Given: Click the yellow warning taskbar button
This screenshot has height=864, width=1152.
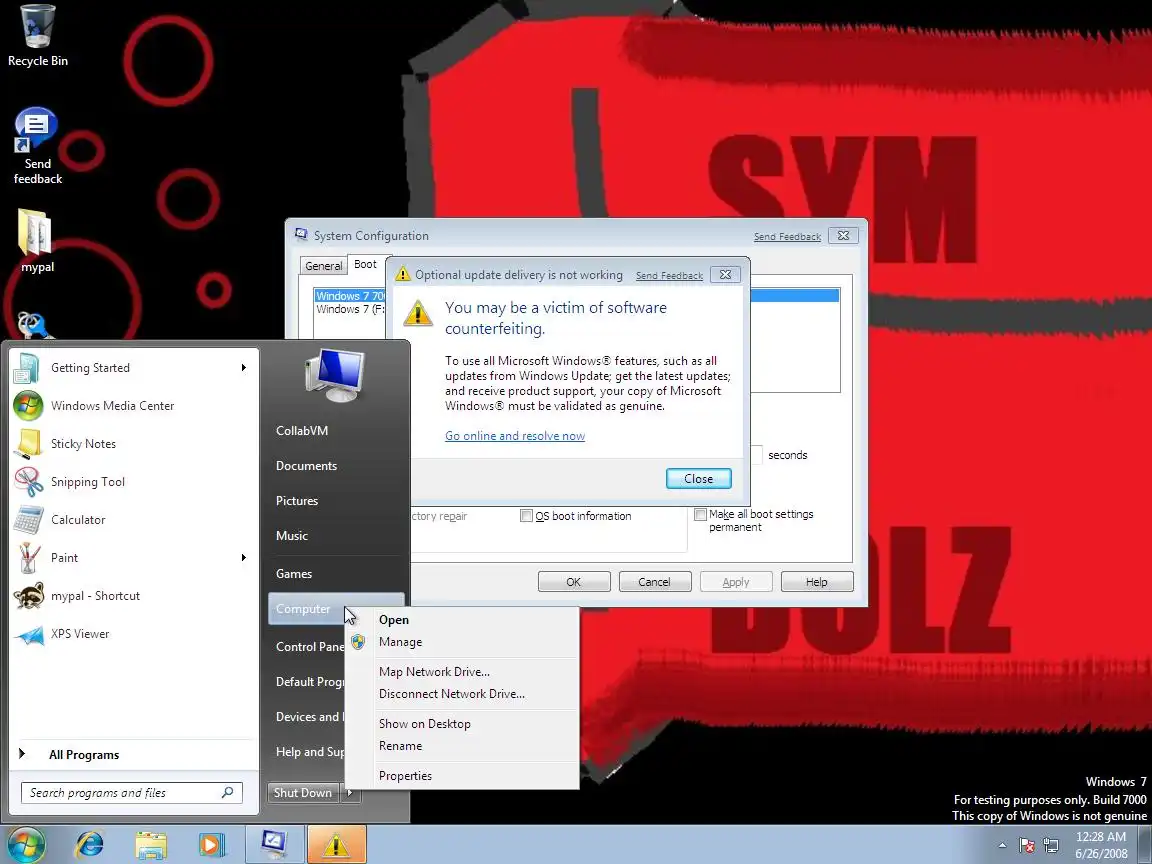Looking at the screenshot, I should [x=336, y=845].
